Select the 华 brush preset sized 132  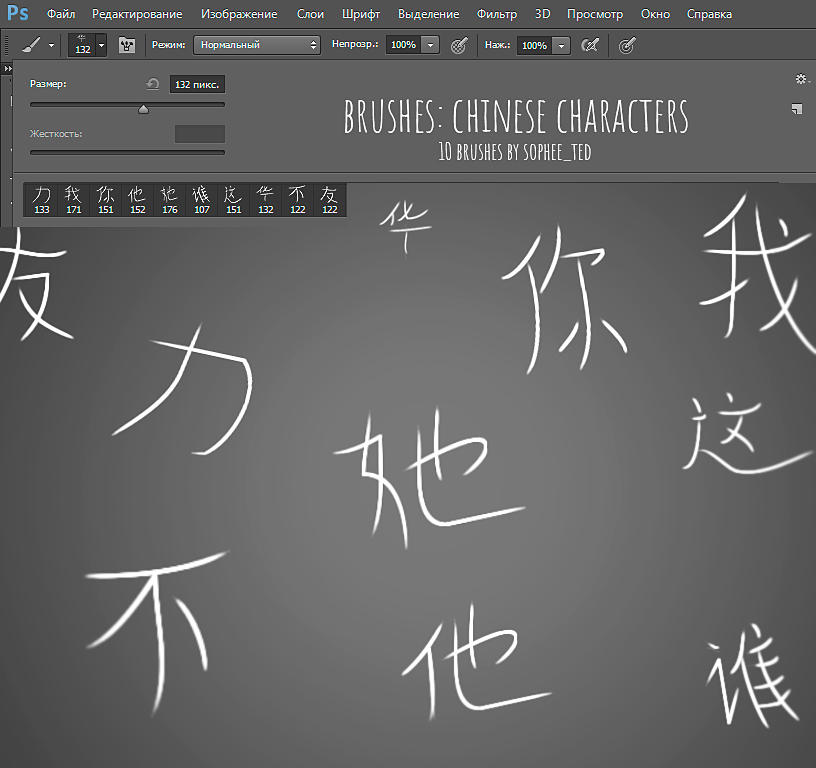(265, 200)
